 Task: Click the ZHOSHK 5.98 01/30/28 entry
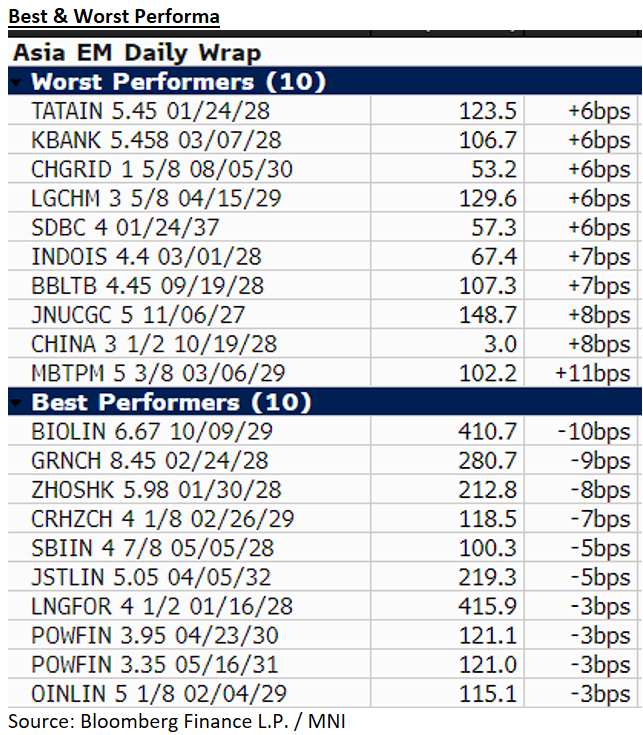157,490
